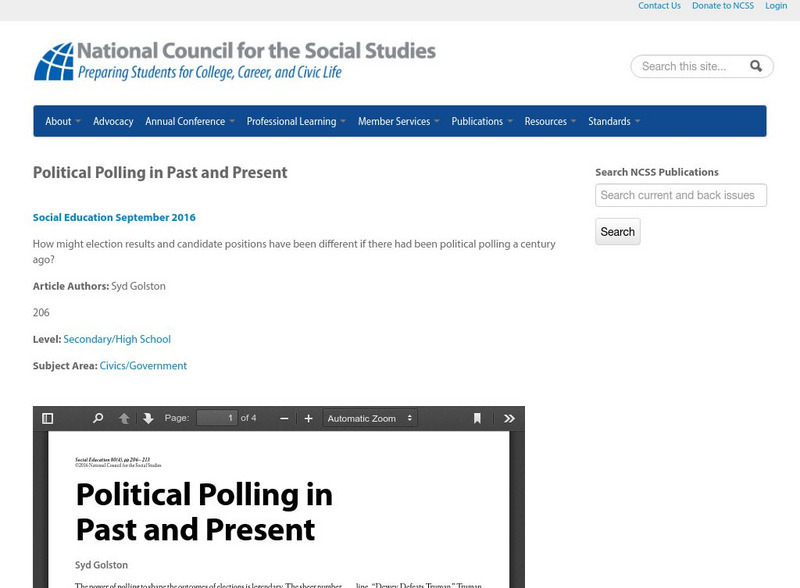Follow the Donate to NCSS link

[723, 6]
